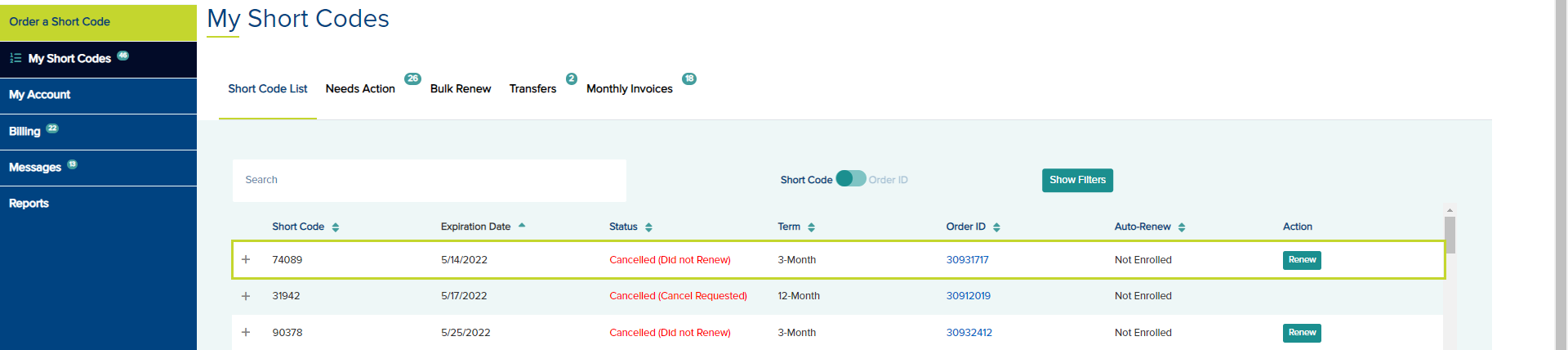Image resolution: width=1568 pixels, height=350 pixels.
Task: Open Order a Short Code menu
Action: (98, 21)
